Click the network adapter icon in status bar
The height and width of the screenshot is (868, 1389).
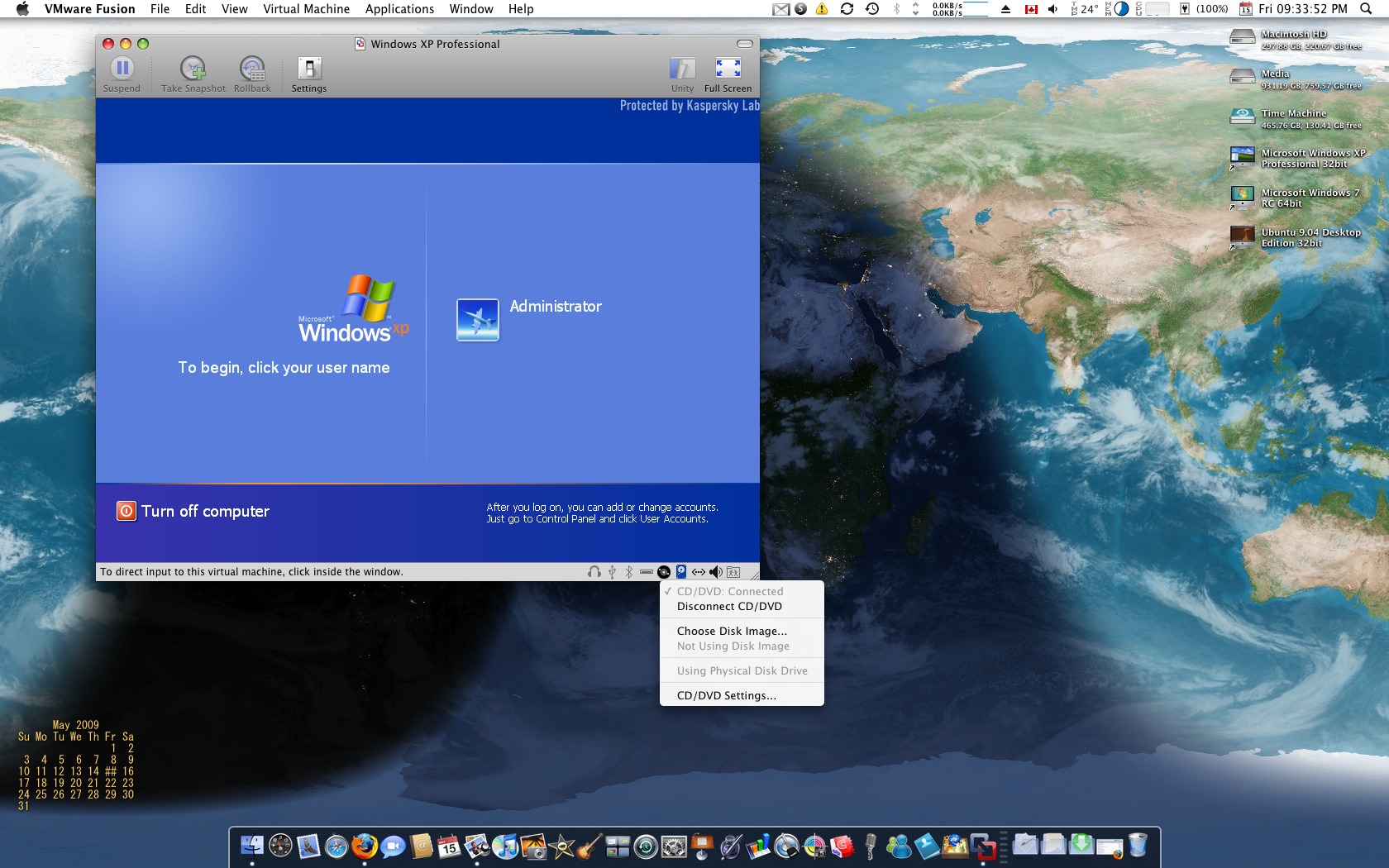[x=699, y=572]
